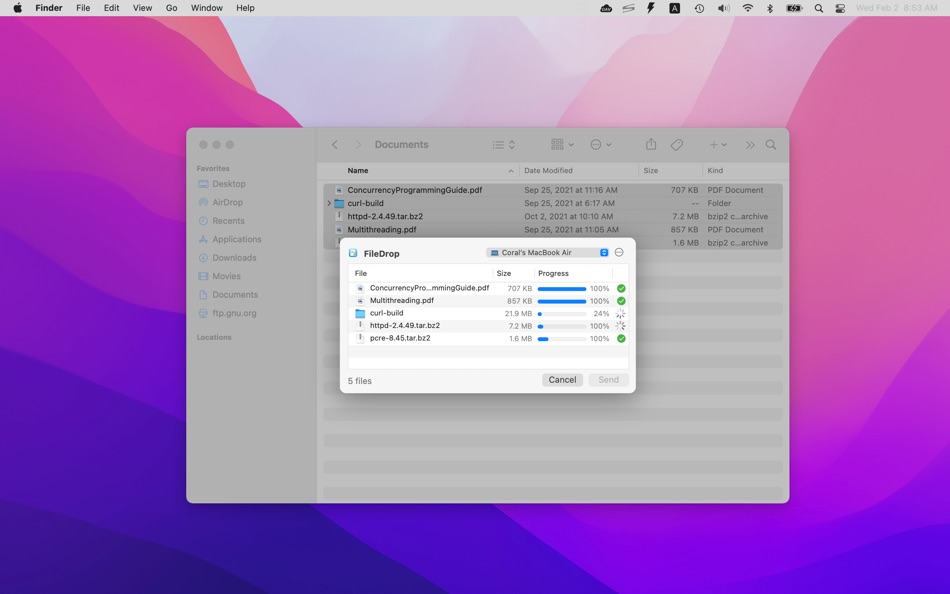Open the Finder grouping options dropdown
This screenshot has width=950, height=594.
pos(563,145)
